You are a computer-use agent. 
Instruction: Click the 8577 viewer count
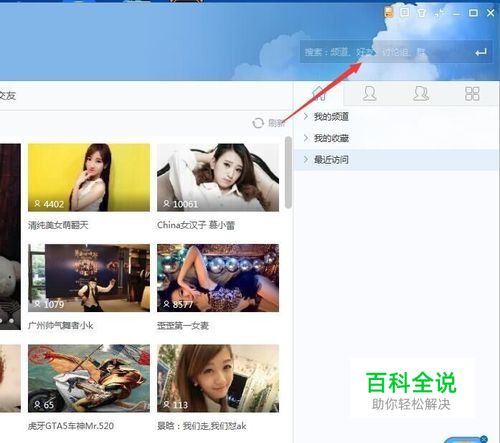[x=183, y=304]
